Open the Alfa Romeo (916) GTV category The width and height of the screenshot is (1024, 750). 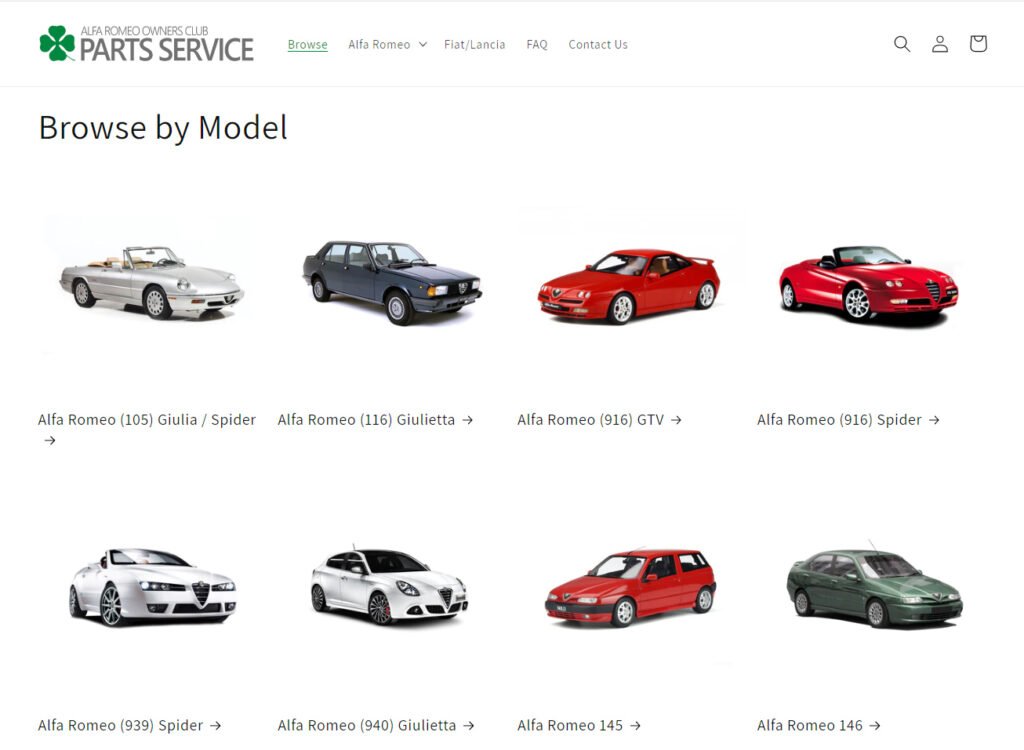tap(591, 419)
